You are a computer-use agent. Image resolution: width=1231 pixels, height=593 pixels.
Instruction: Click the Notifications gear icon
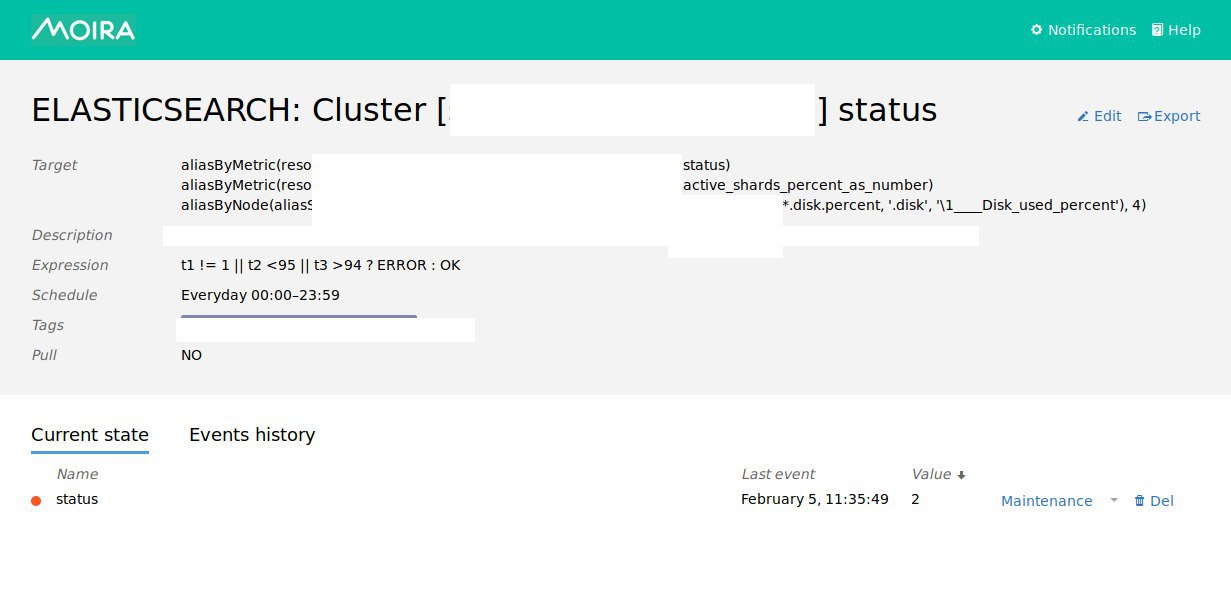point(1036,30)
